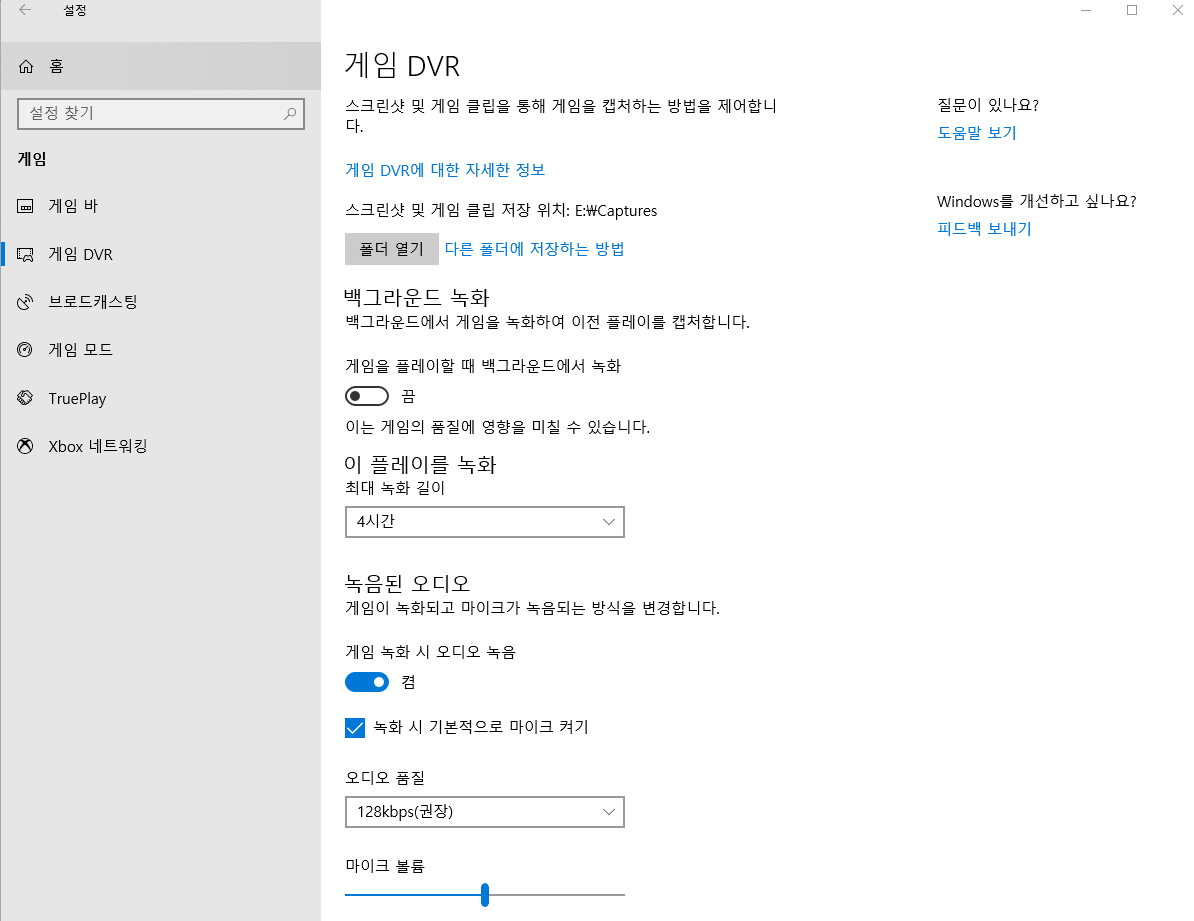Viewport: 1194px width, 921px height.
Task: Click the 게임 DVR page heading
Action: pyautogui.click(x=403, y=66)
